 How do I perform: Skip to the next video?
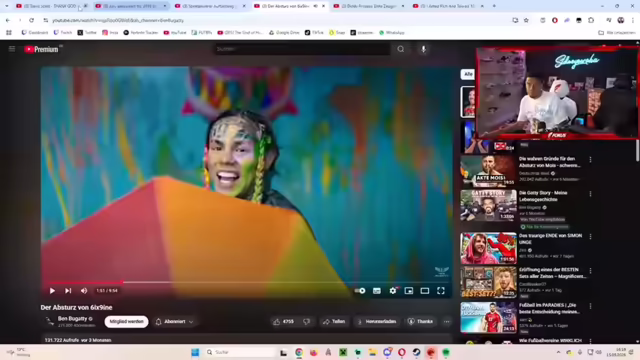point(68,291)
